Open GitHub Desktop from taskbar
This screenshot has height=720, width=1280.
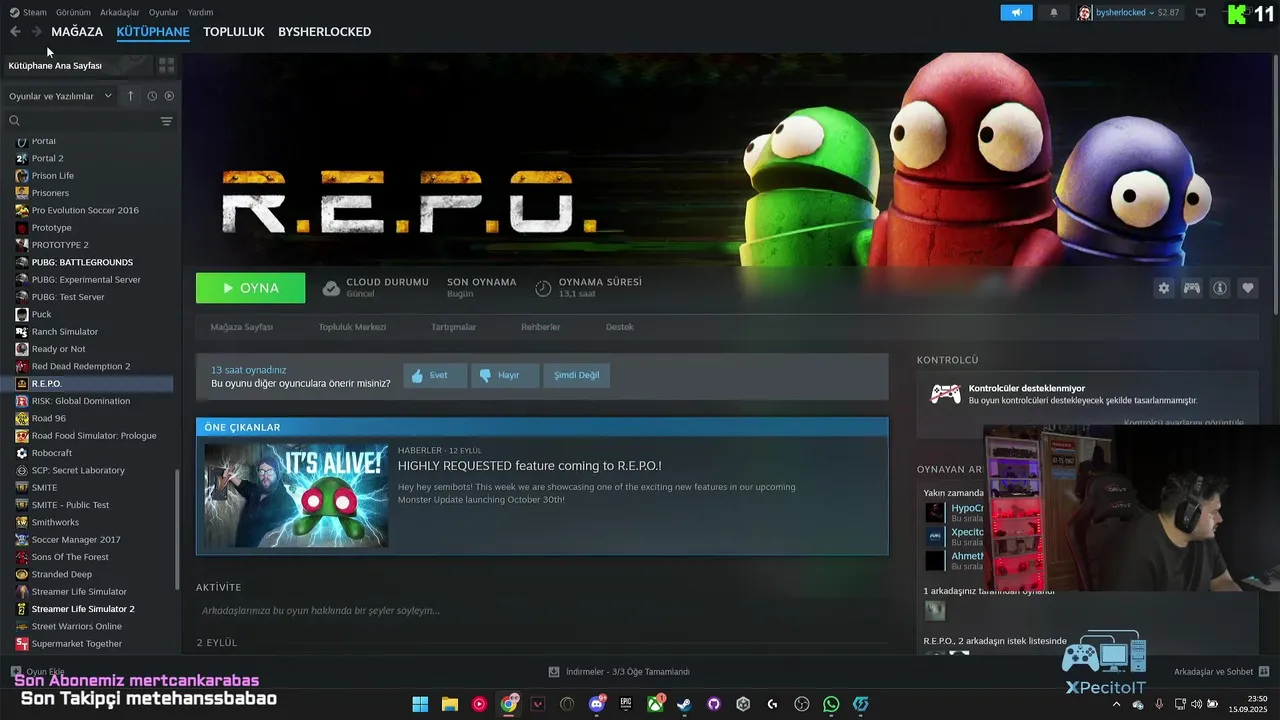tap(714, 704)
